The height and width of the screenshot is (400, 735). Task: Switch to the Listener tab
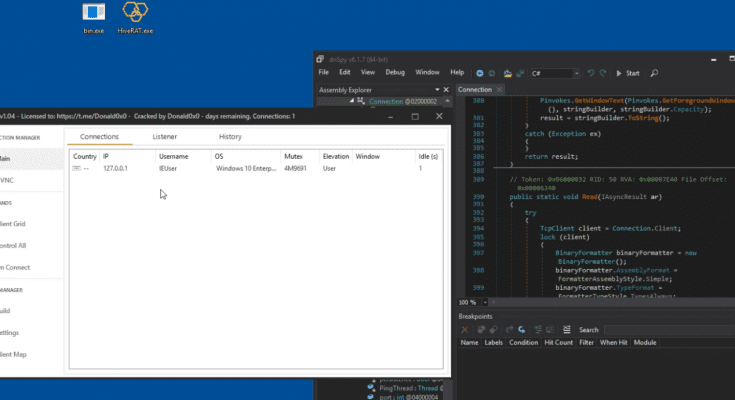click(x=164, y=136)
